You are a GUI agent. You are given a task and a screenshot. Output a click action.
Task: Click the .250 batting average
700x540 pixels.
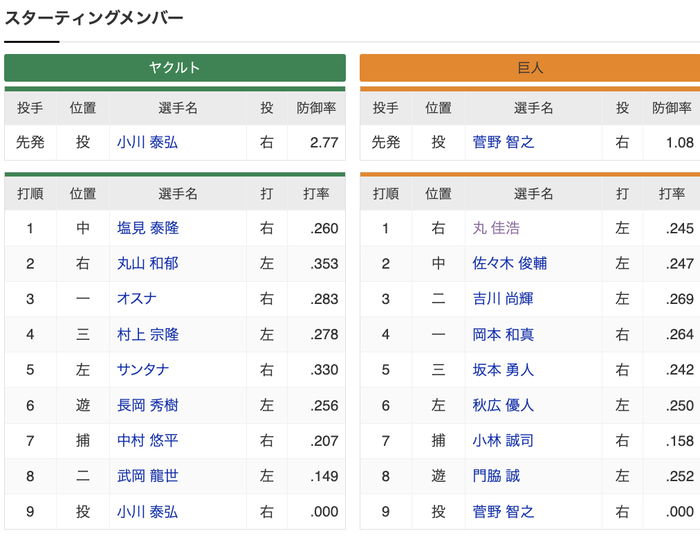point(679,406)
